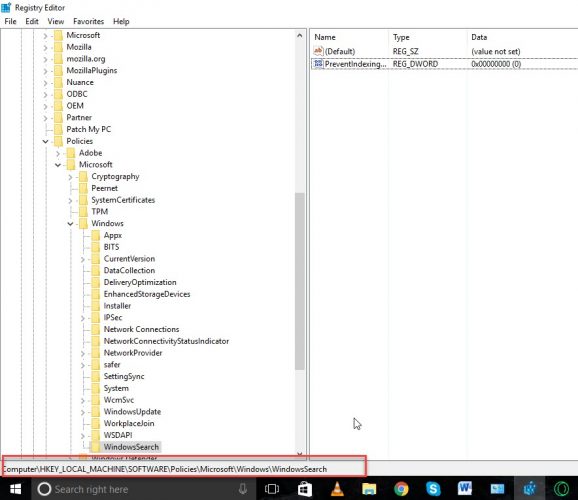The image size is (578, 500).
Task: Select the EnhancedStorageDevices key
Action: (x=147, y=294)
